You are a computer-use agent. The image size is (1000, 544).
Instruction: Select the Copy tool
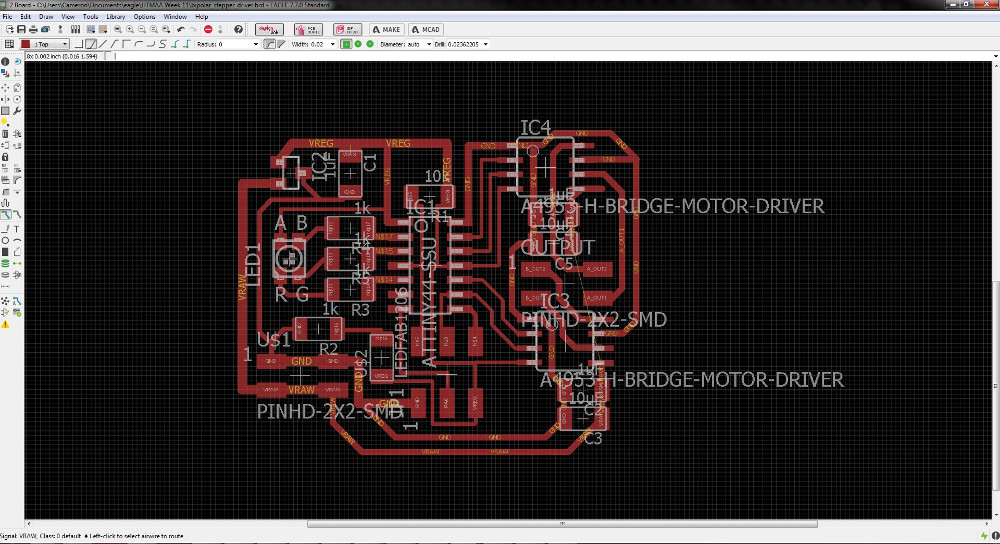(17, 87)
